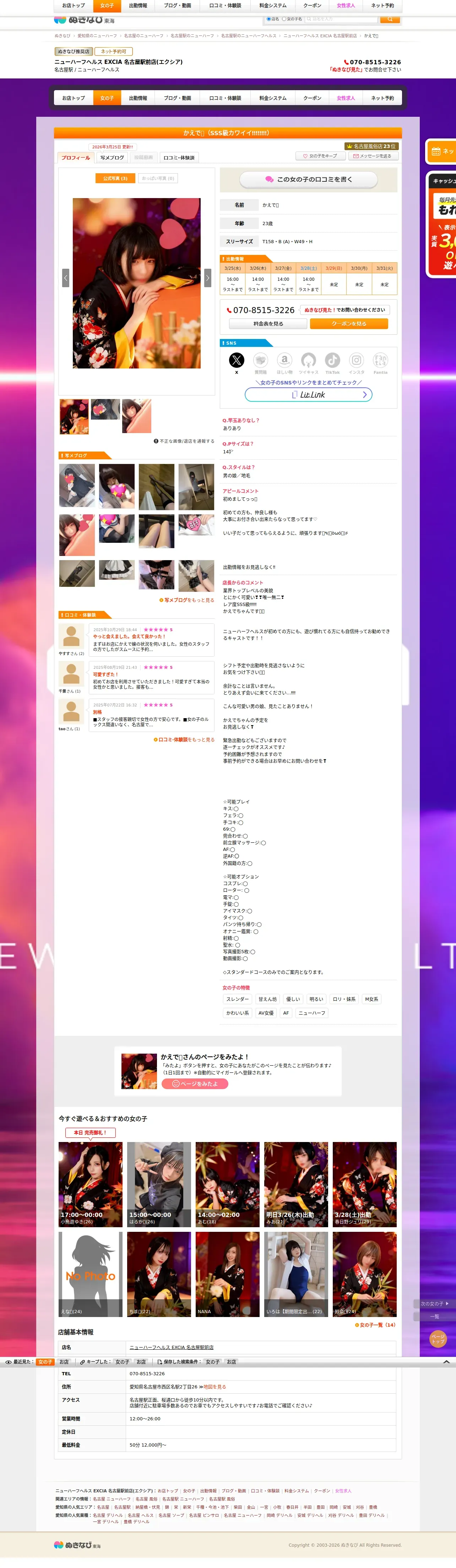This screenshot has width=456, height=1568.
Task: Select the おっぱい写真 (0) photo tab
Action: [158, 178]
